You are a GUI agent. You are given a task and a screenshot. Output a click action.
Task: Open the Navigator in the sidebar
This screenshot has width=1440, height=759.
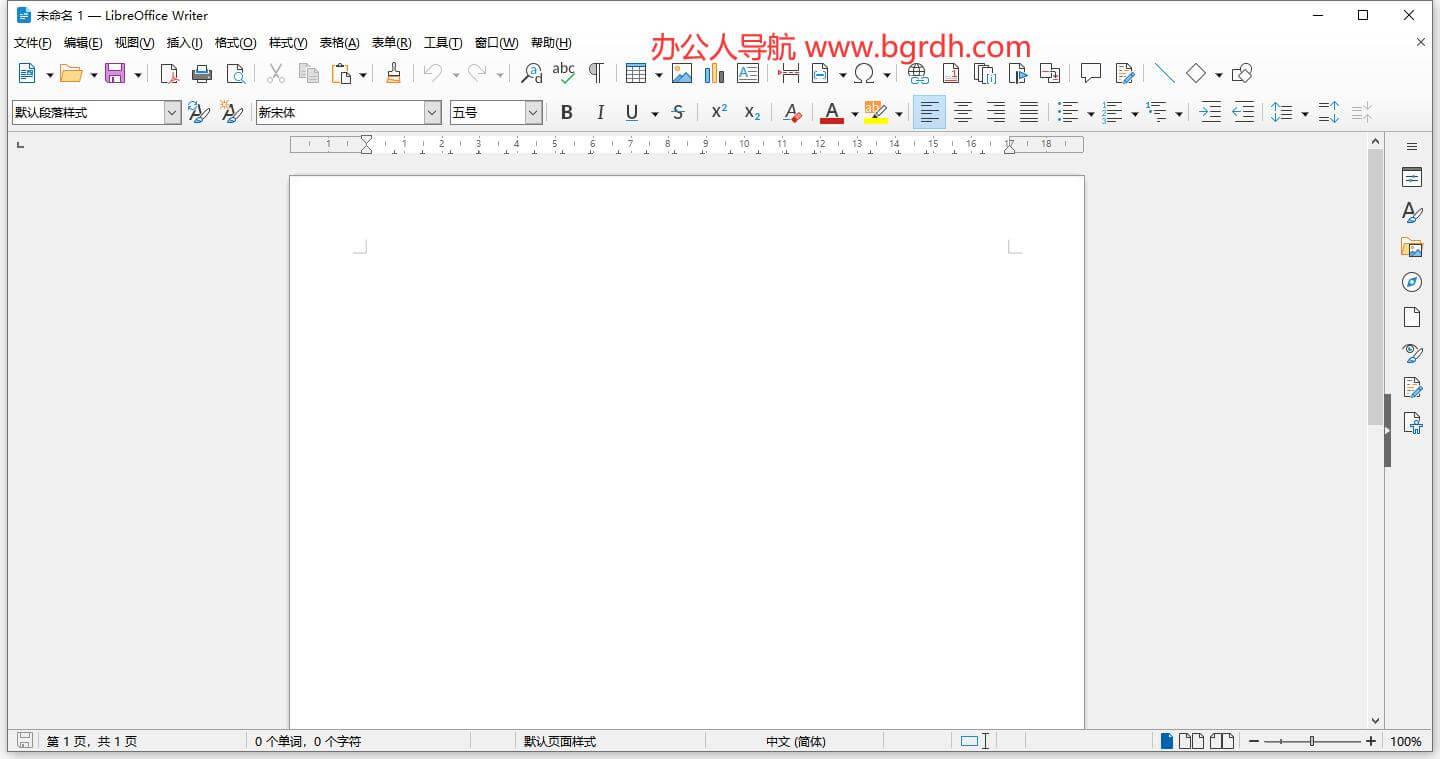[x=1411, y=281]
